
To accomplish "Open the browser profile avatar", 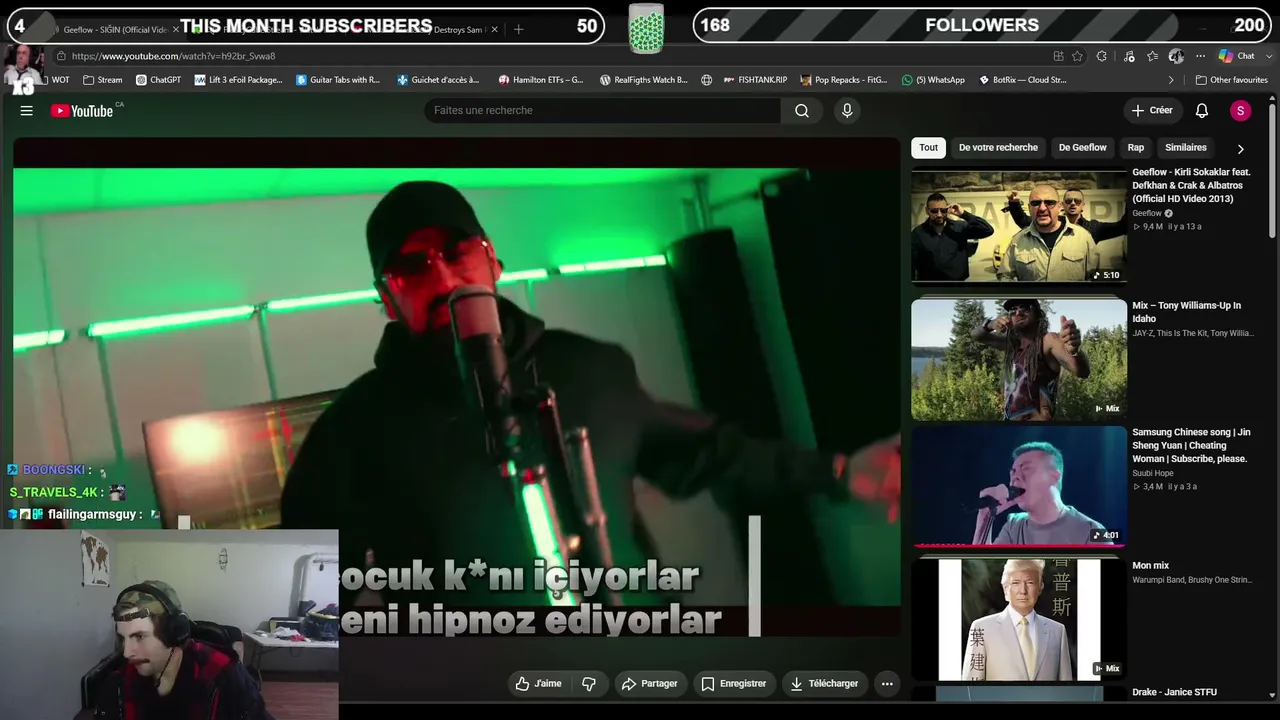I will click(1176, 56).
